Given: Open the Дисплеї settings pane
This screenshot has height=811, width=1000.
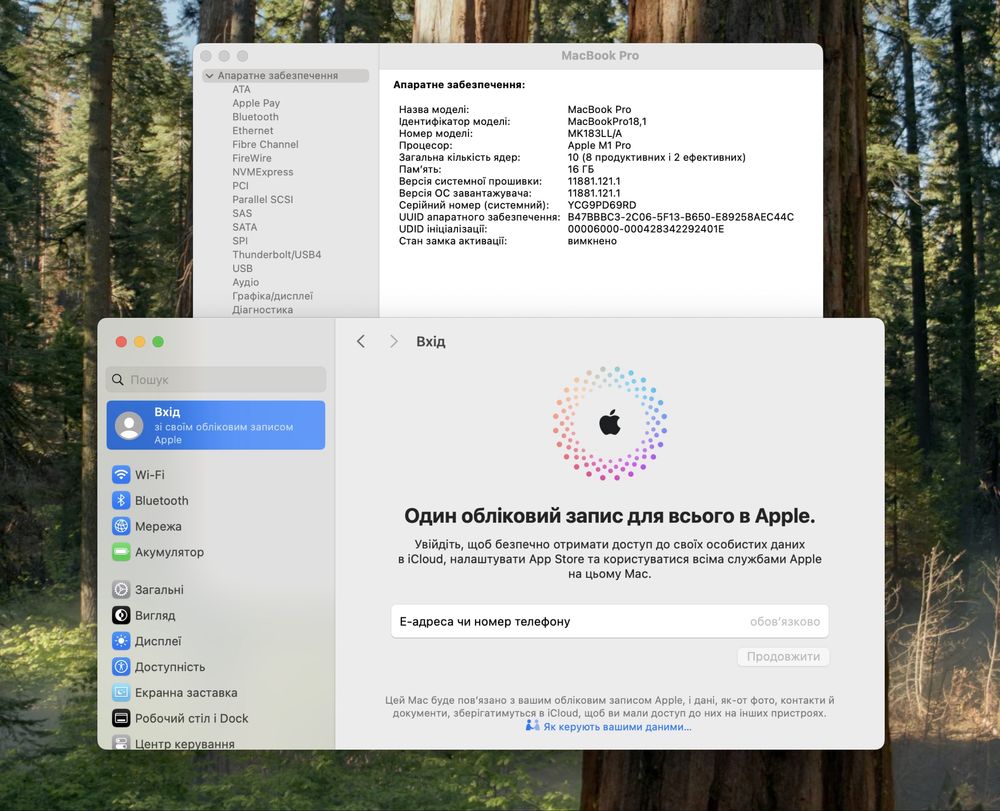Looking at the screenshot, I should (216, 641).
